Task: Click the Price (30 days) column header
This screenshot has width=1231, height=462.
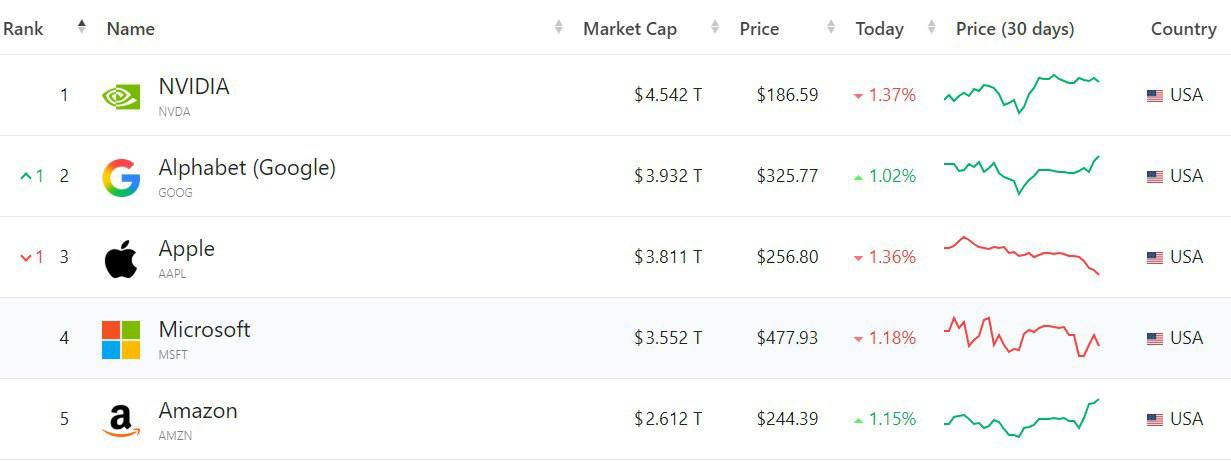Action: coord(1015,29)
